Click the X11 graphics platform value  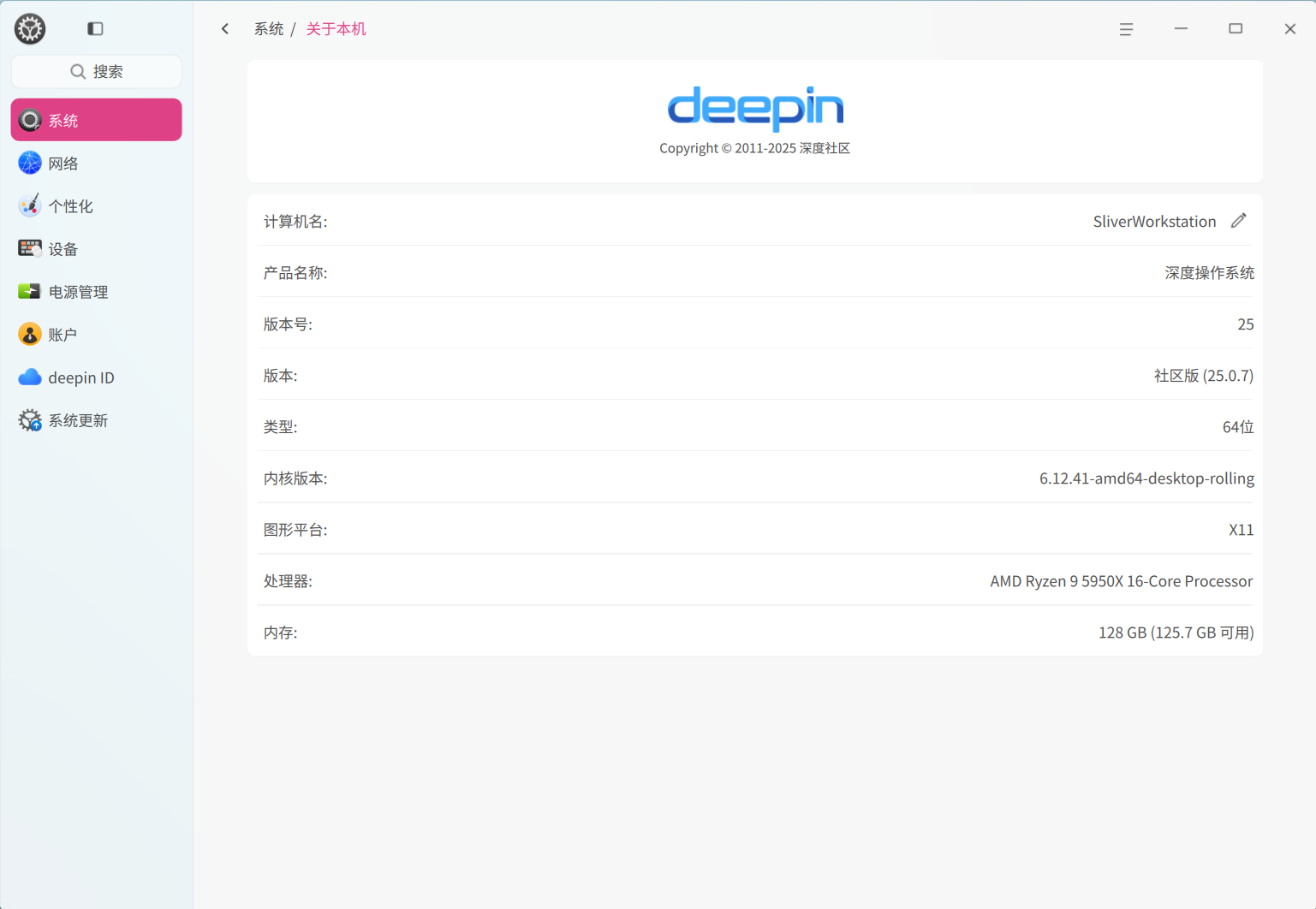(x=1241, y=529)
